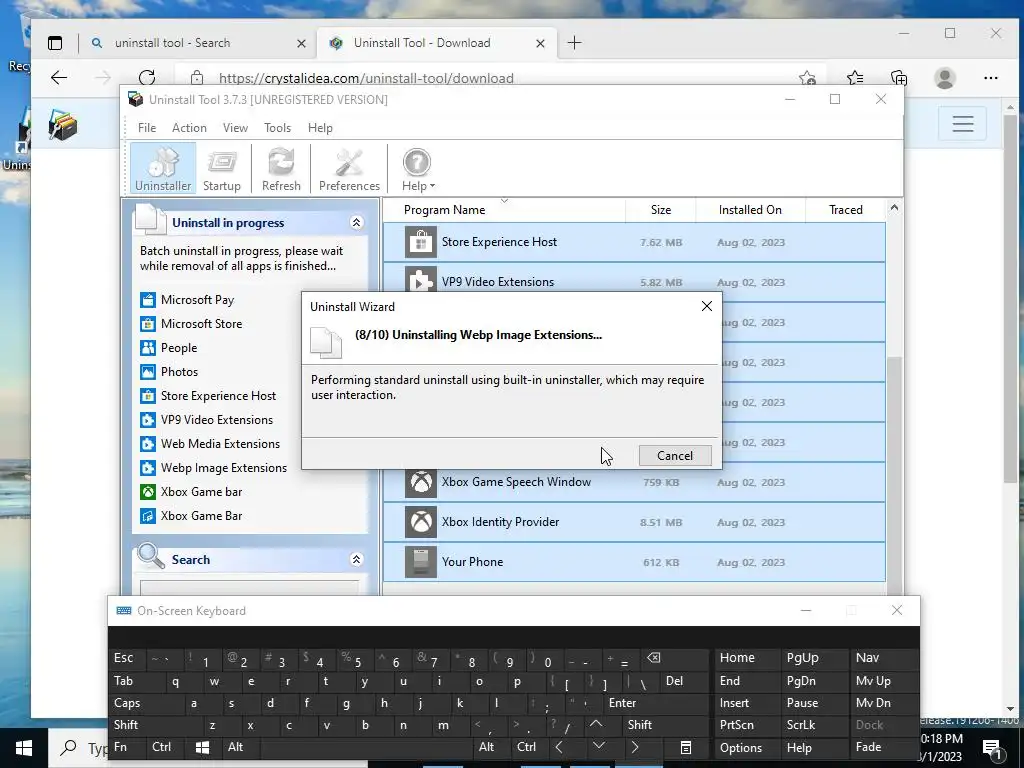The height and width of the screenshot is (768, 1024).
Task: Click Webp Image Extensions icon in sidebar
Action: tap(148, 468)
